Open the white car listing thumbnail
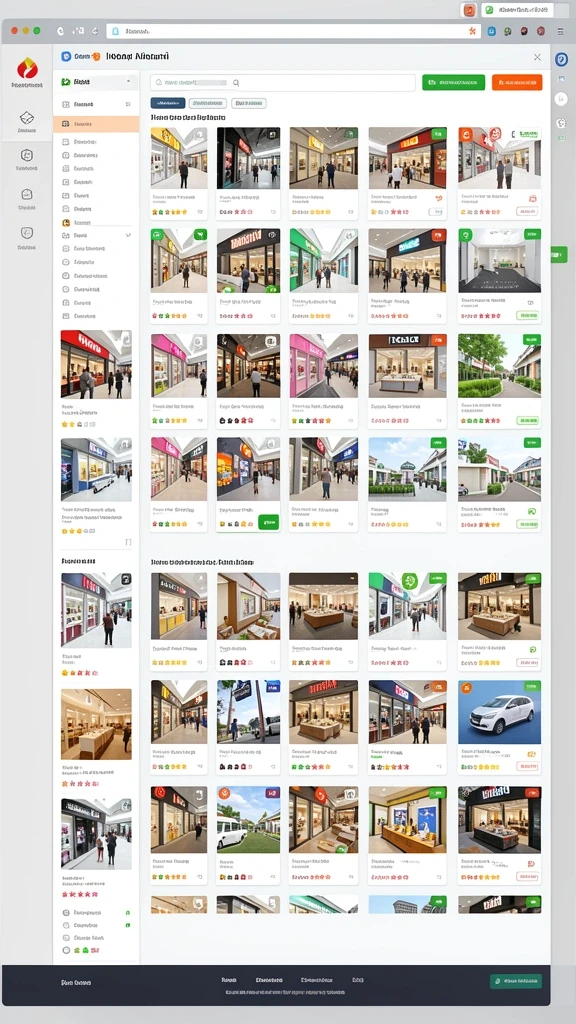 [x=499, y=712]
